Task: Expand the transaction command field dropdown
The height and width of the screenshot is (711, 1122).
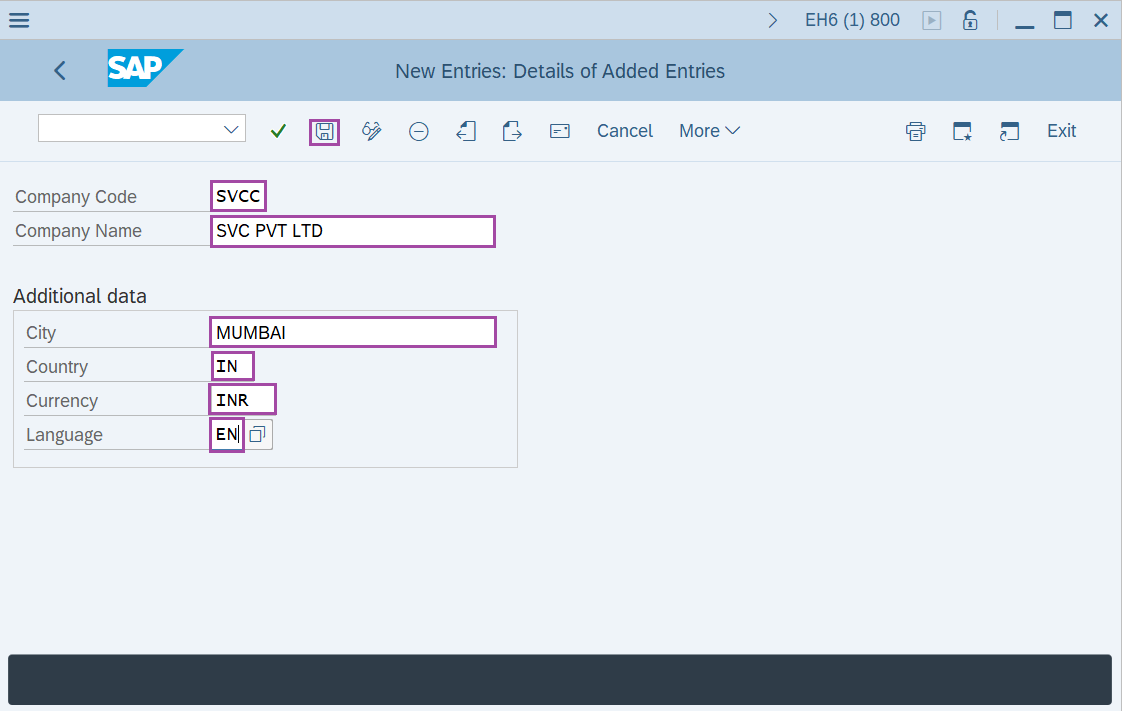Action: 232,129
